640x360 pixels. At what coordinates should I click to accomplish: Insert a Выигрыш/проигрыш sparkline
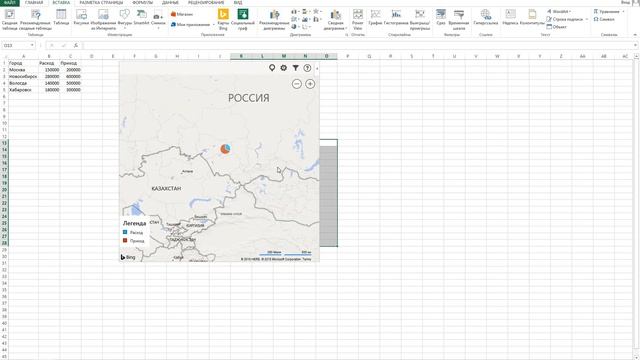coord(420,19)
